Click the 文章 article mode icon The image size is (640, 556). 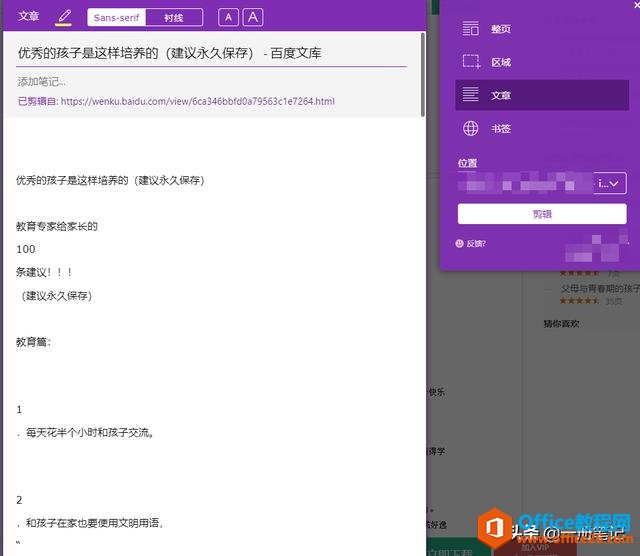471,95
